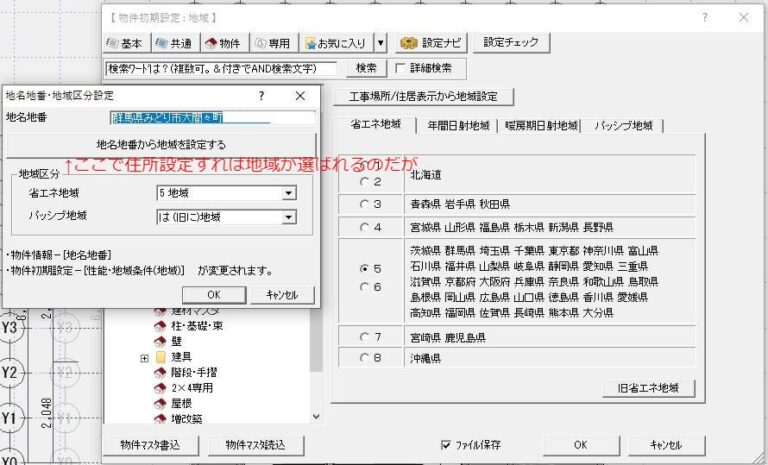Expand the 建具 folder node
Image resolution: width=768 pixels, height=465 pixels.
point(144,358)
